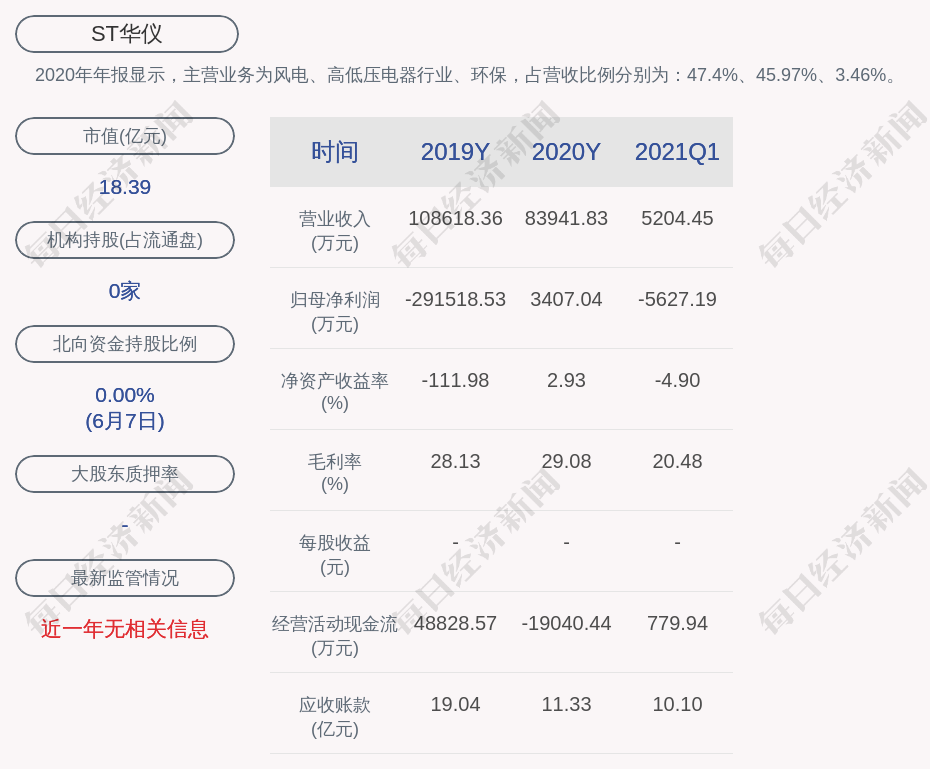The height and width of the screenshot is (769, 930).
Task: Select the 市值(亿元) label pill
Action: point(125,136)
